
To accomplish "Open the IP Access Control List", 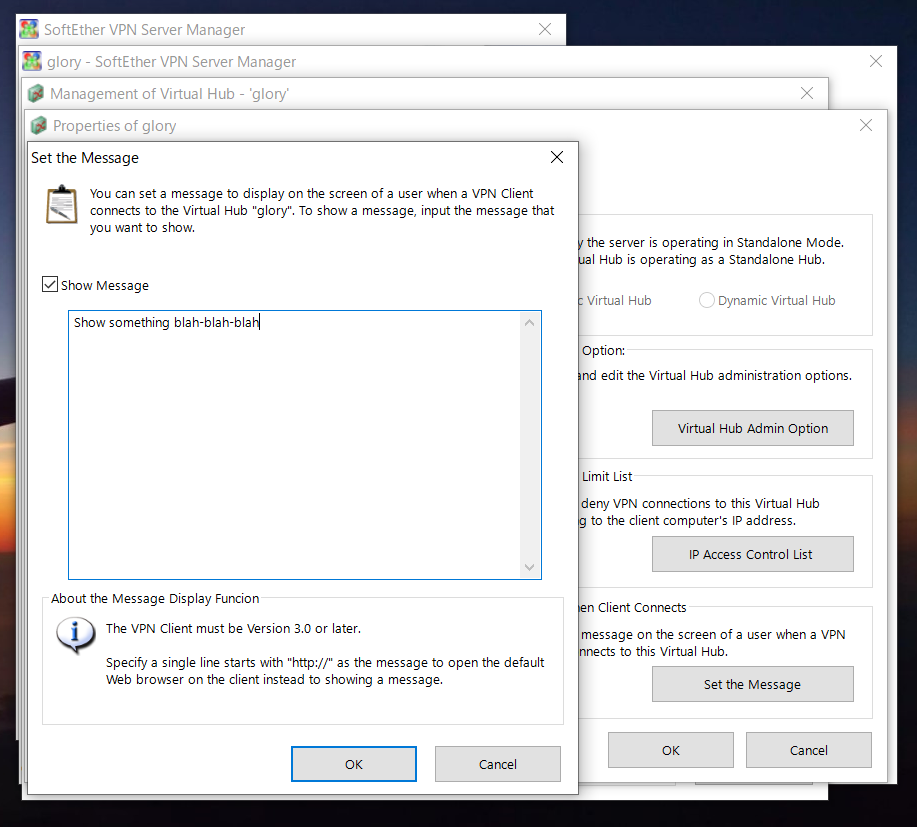I will 753,554.
